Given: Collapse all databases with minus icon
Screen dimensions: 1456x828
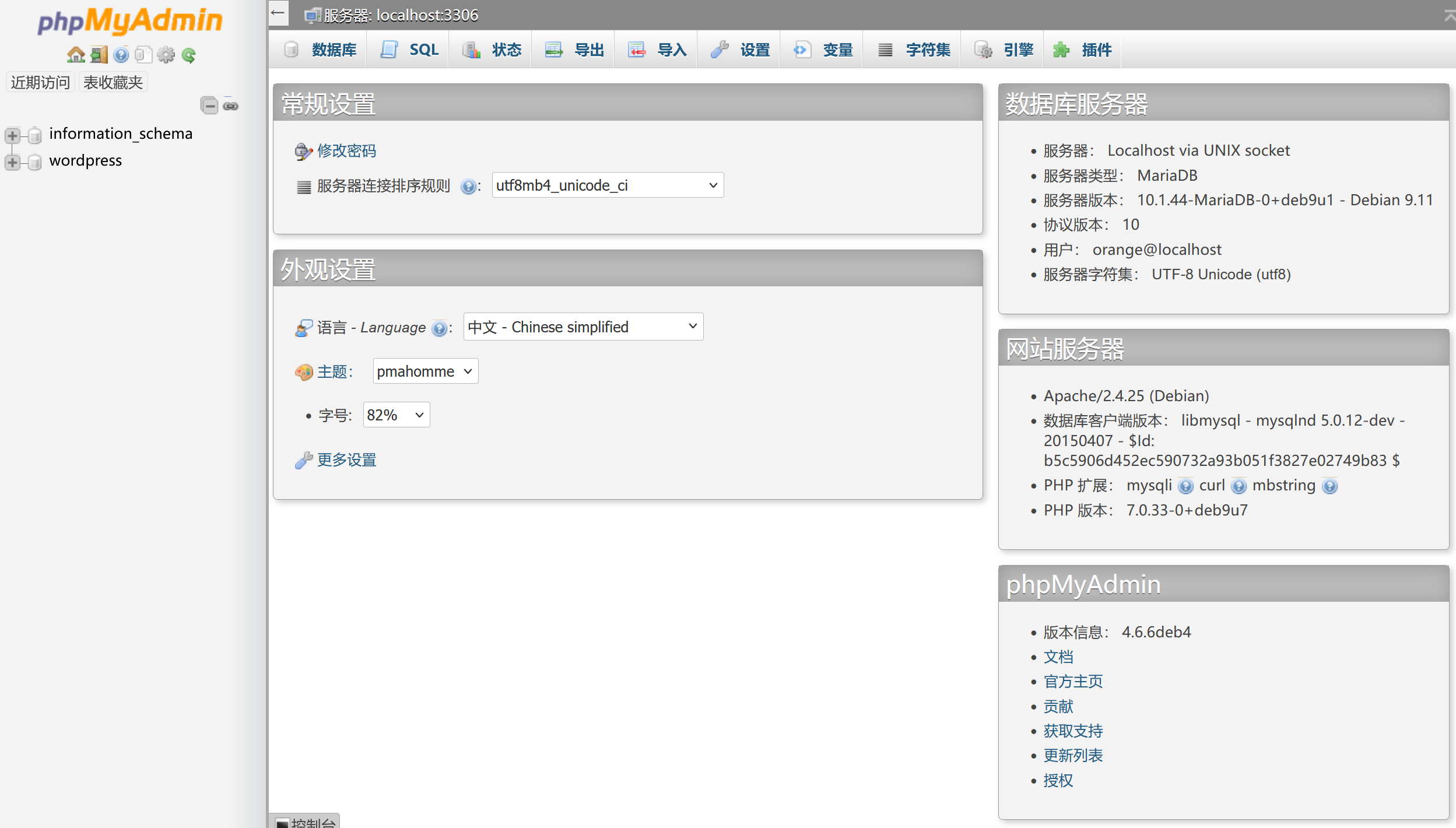Looking at the screenshot, I should pyautogui.click(x=209, y=106).
